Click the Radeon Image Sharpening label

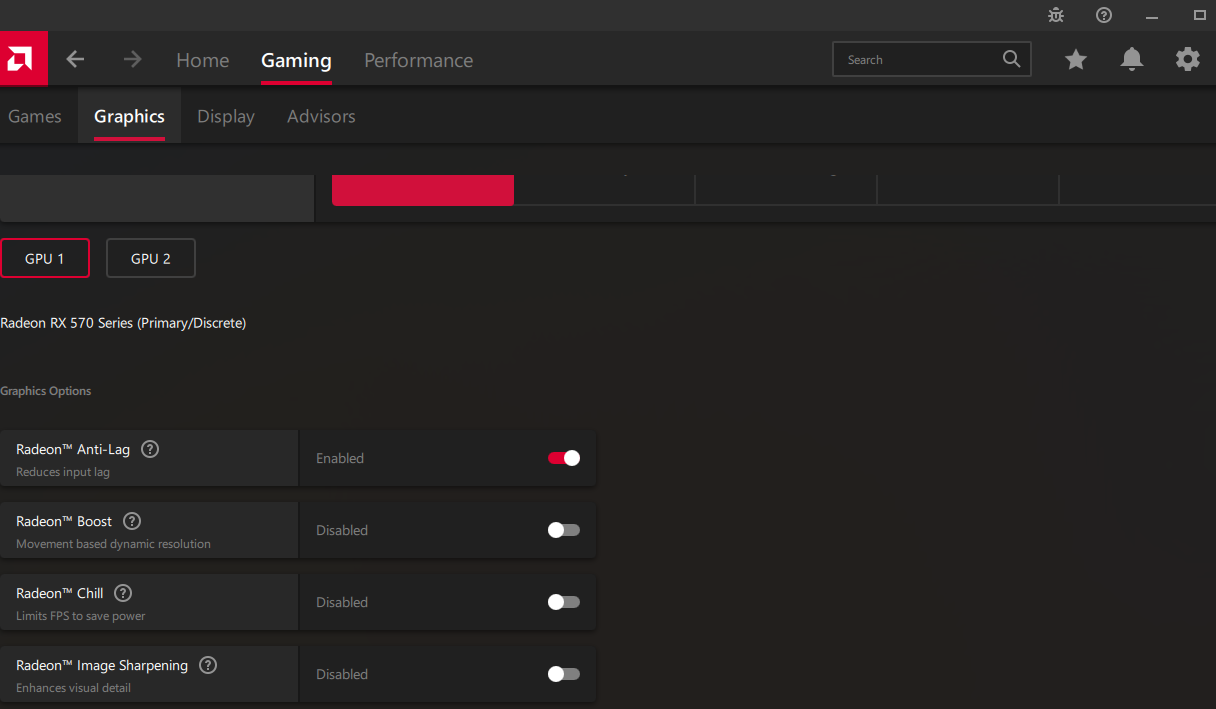pos(102,665)
